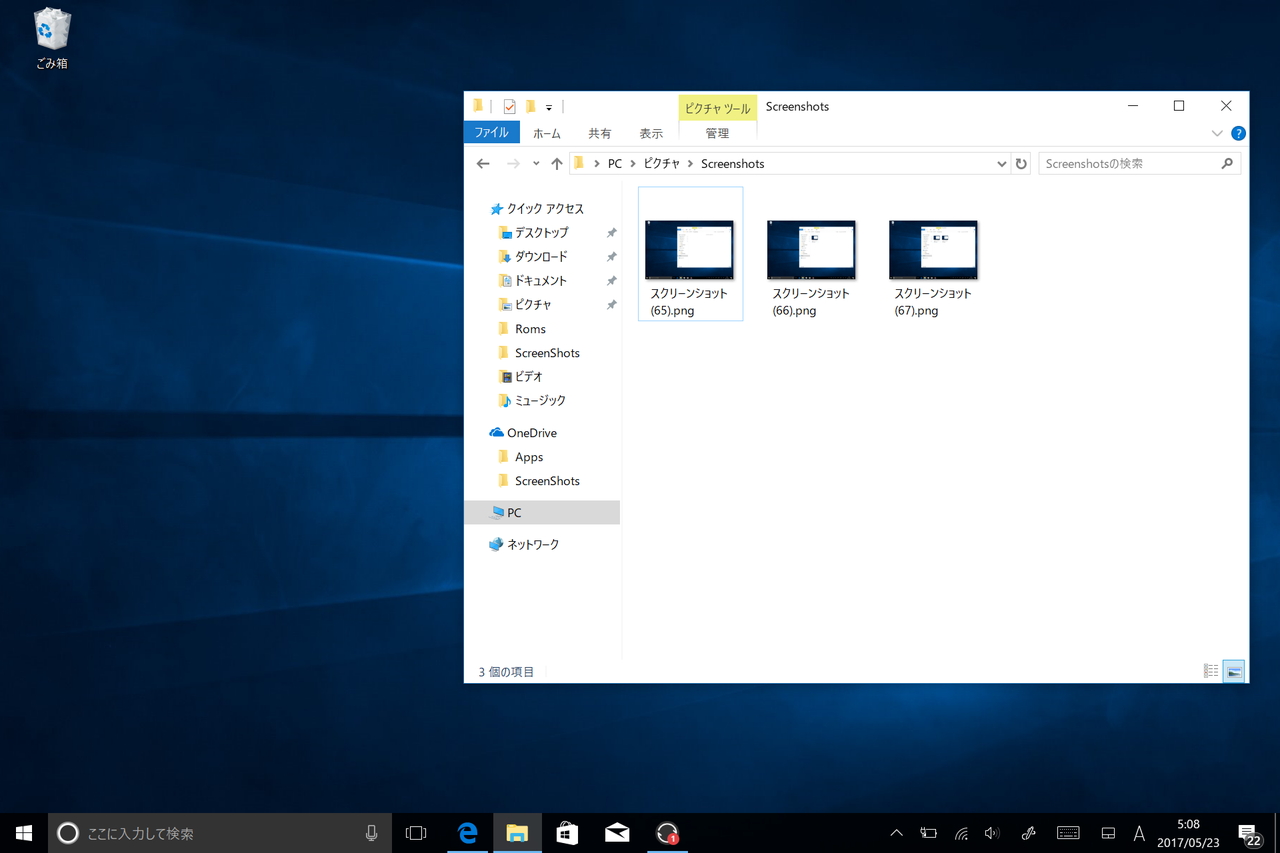The height and width of the screenshot is (853, 1280).
Task: Unpin ピクチャ from quick access
Action: [x=611, y=304]
